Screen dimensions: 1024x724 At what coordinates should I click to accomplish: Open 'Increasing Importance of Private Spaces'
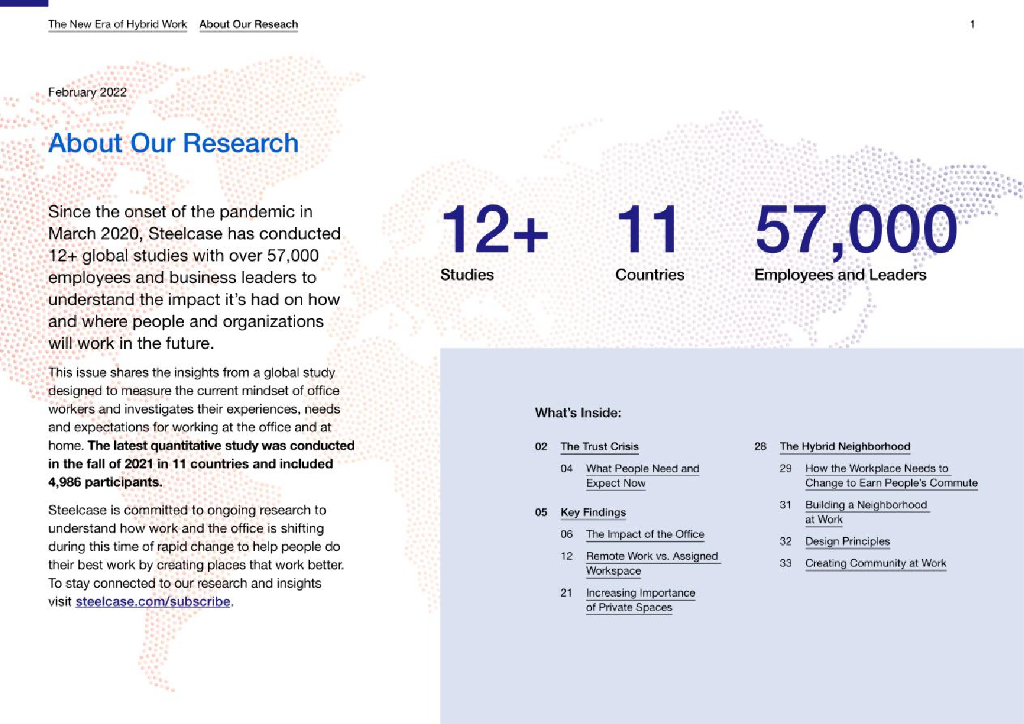[x=640, y=600]
